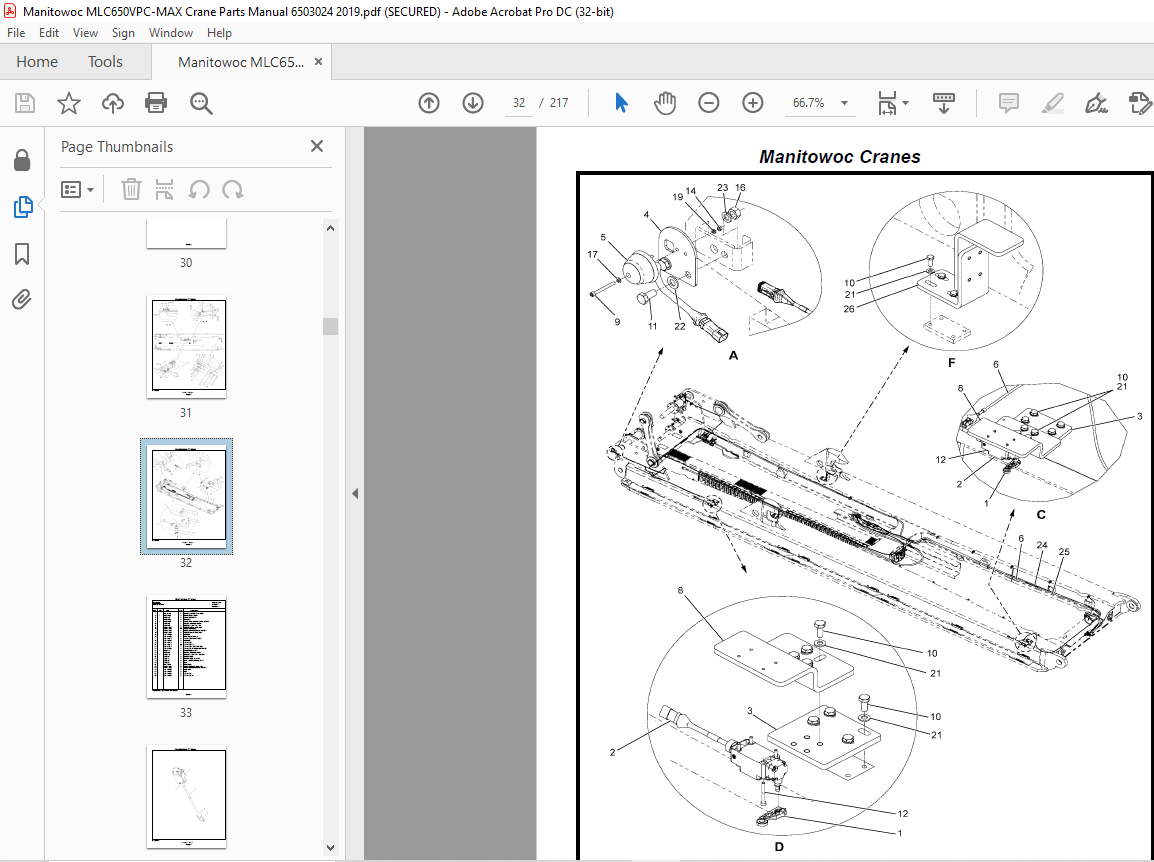Activate the Hand pan tool

tap(665, 103)
